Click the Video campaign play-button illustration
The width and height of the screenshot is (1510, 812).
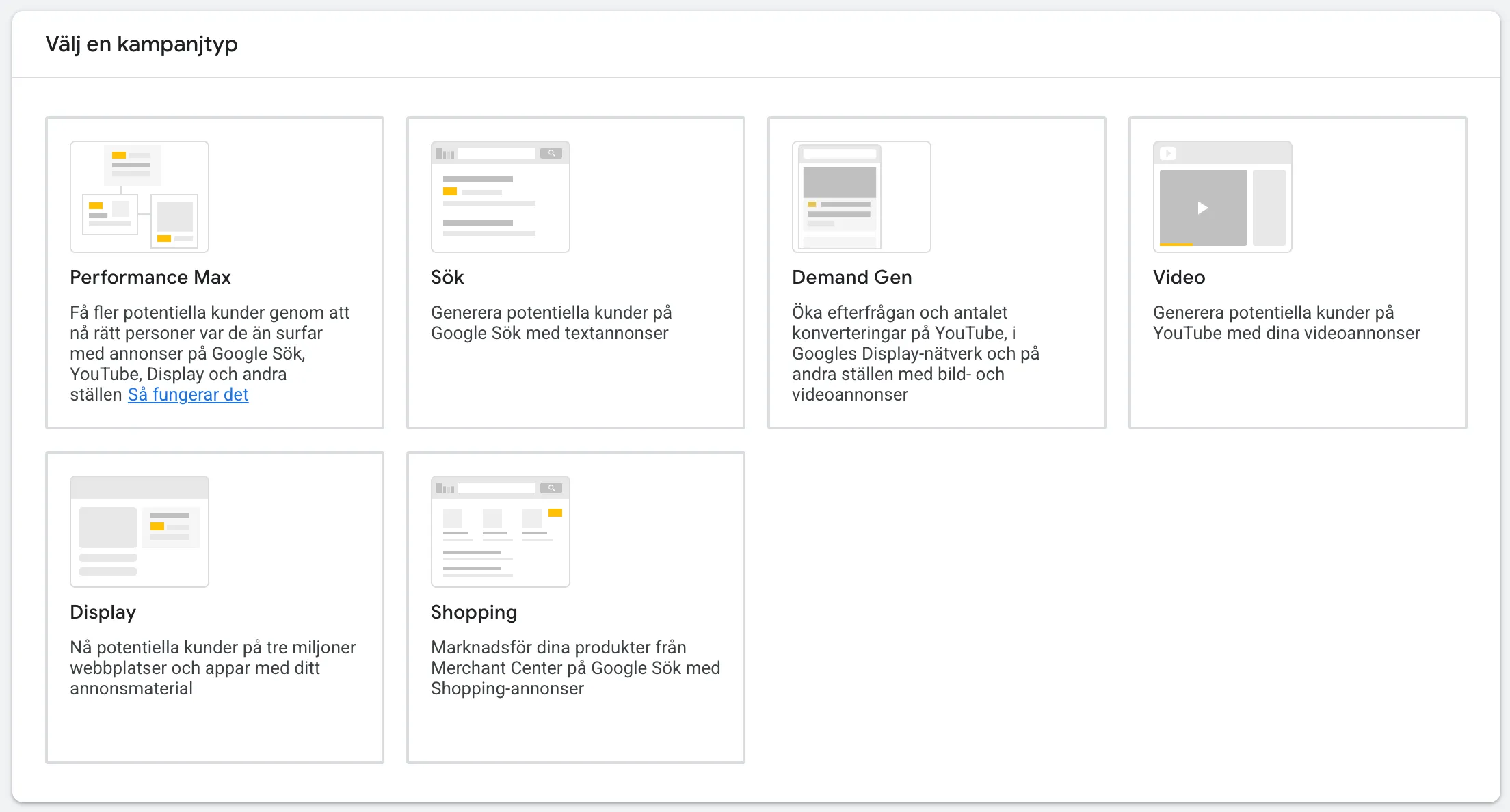point(1222,196)
